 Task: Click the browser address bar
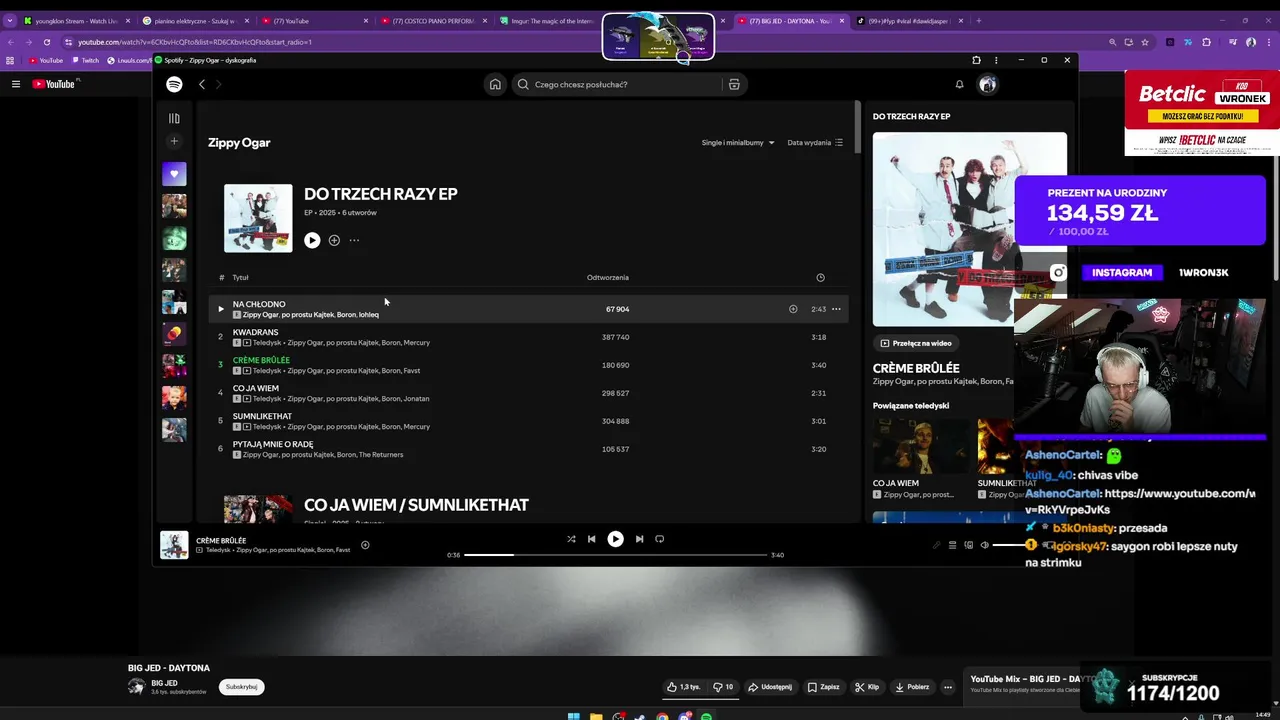tap(580, 42)
